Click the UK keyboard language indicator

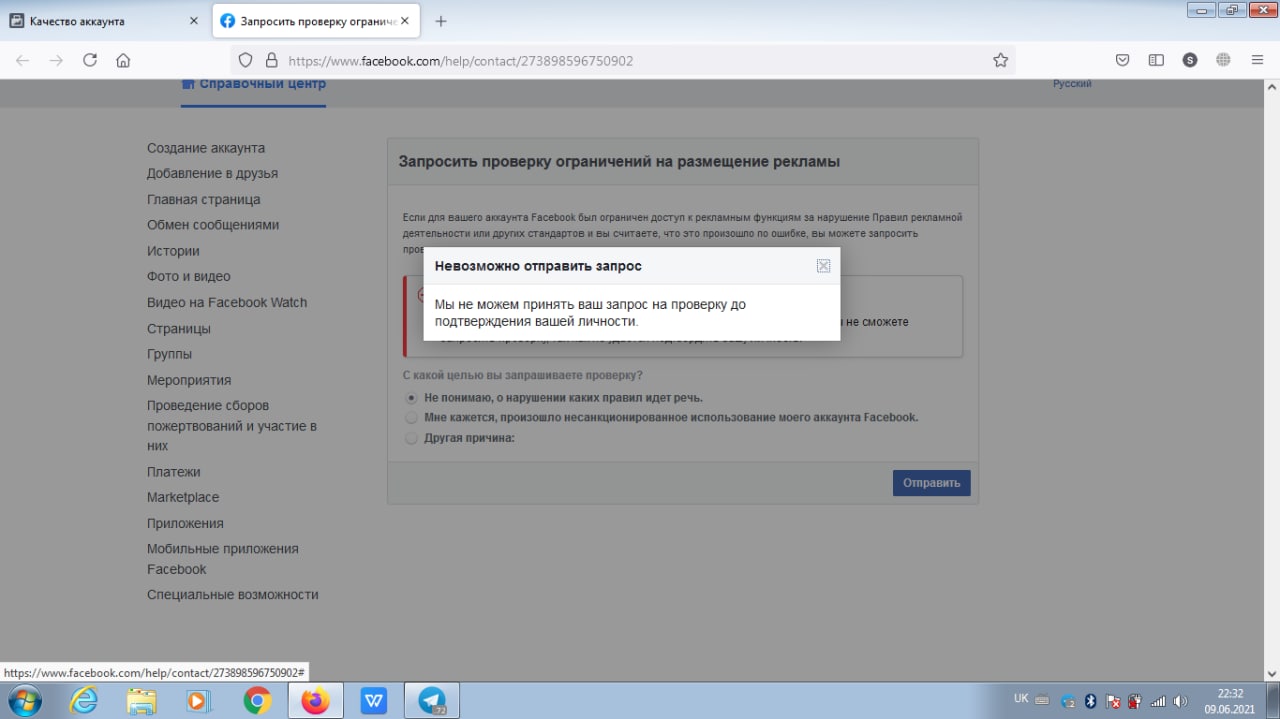[x=1021, y=699]
